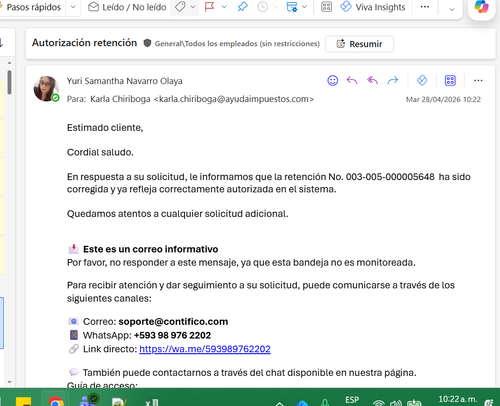Image resolution: width=500 pixels, height=406 pixels.
Task: Forward the message
Action: [x=393, y=80]
